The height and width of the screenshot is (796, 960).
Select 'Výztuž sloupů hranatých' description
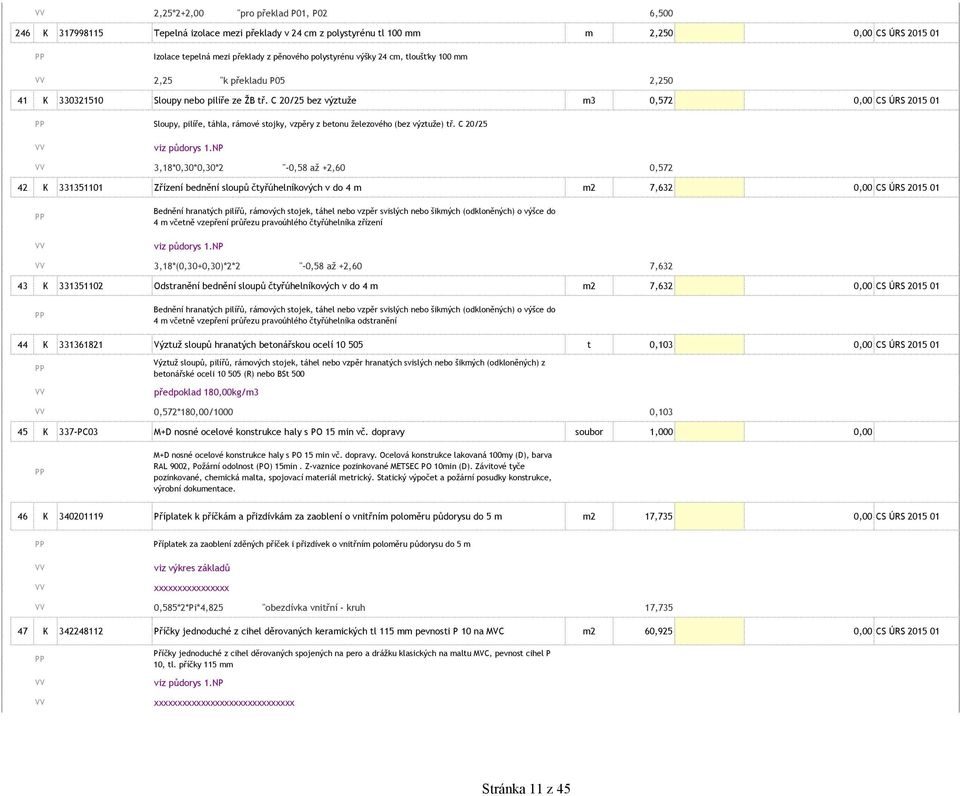258,345
